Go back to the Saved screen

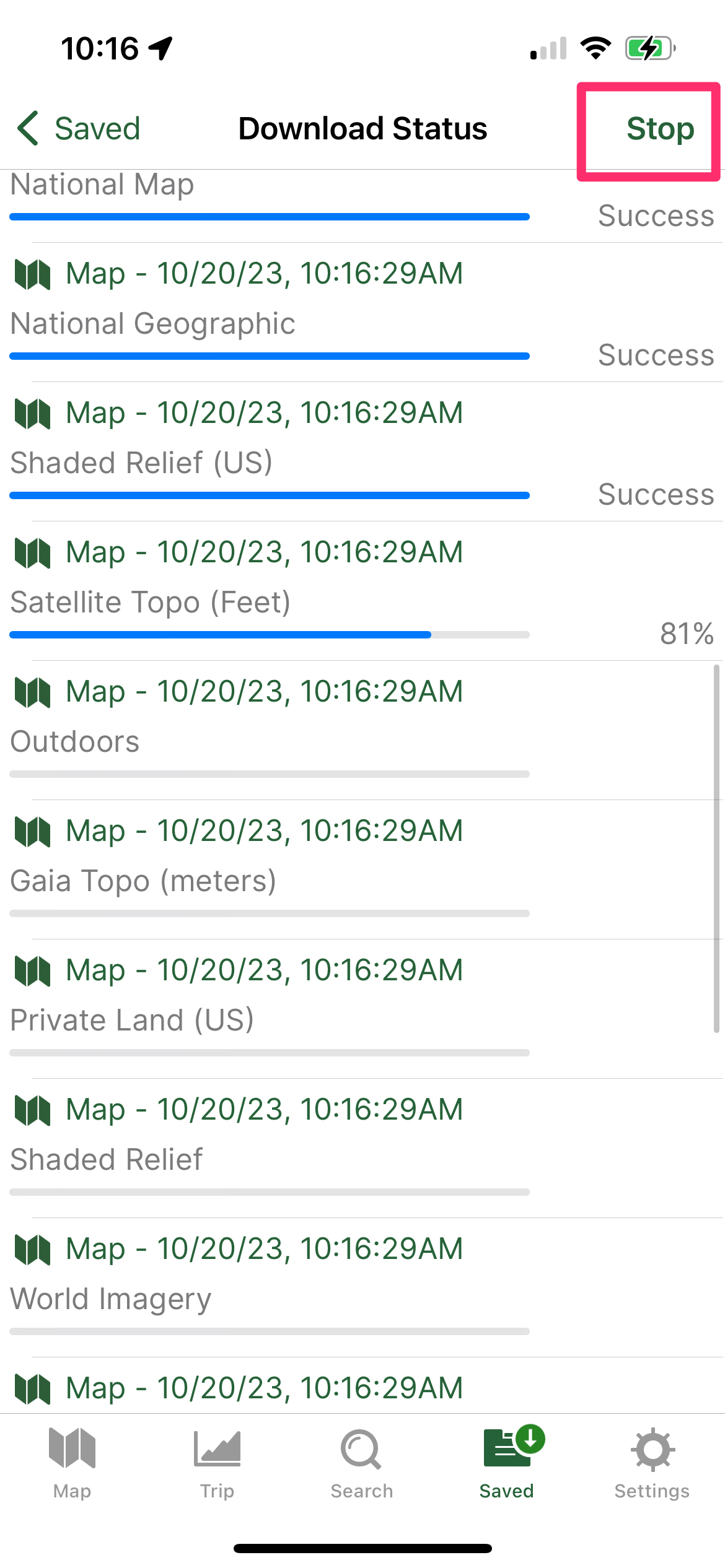pyautogui.click(x=97, y=129)
